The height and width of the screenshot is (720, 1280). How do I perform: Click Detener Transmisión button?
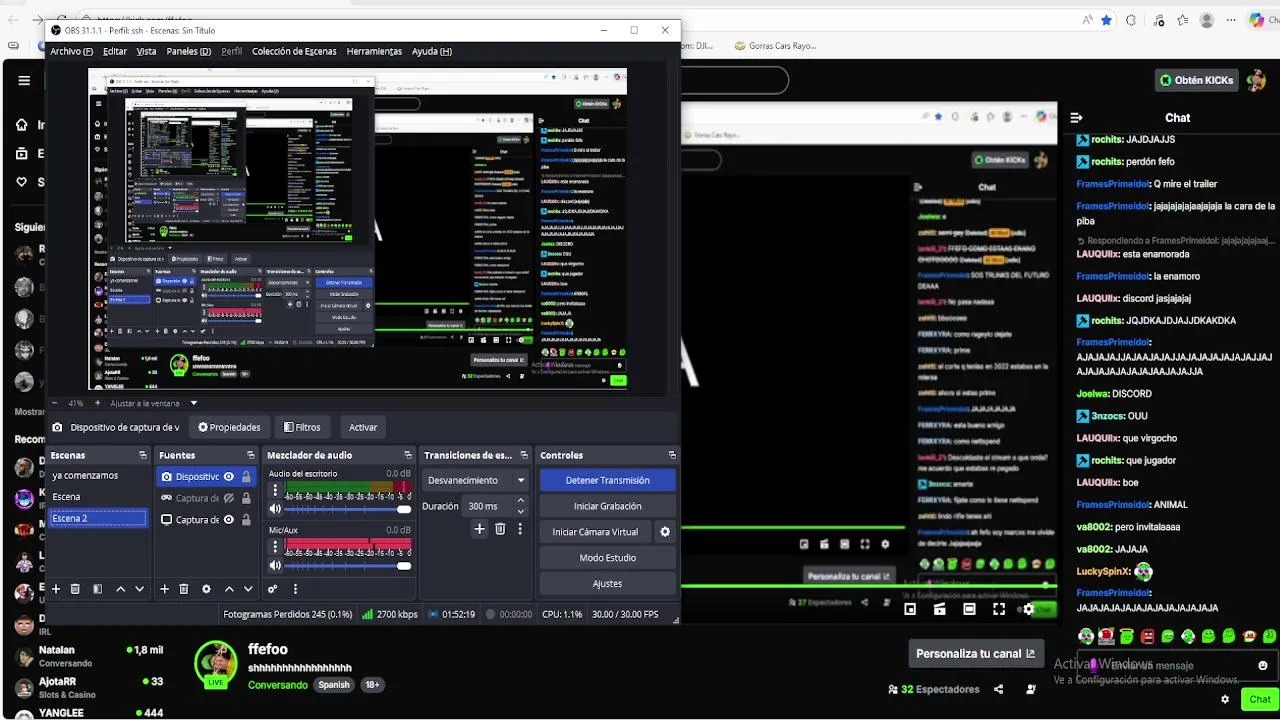(607, 480)
